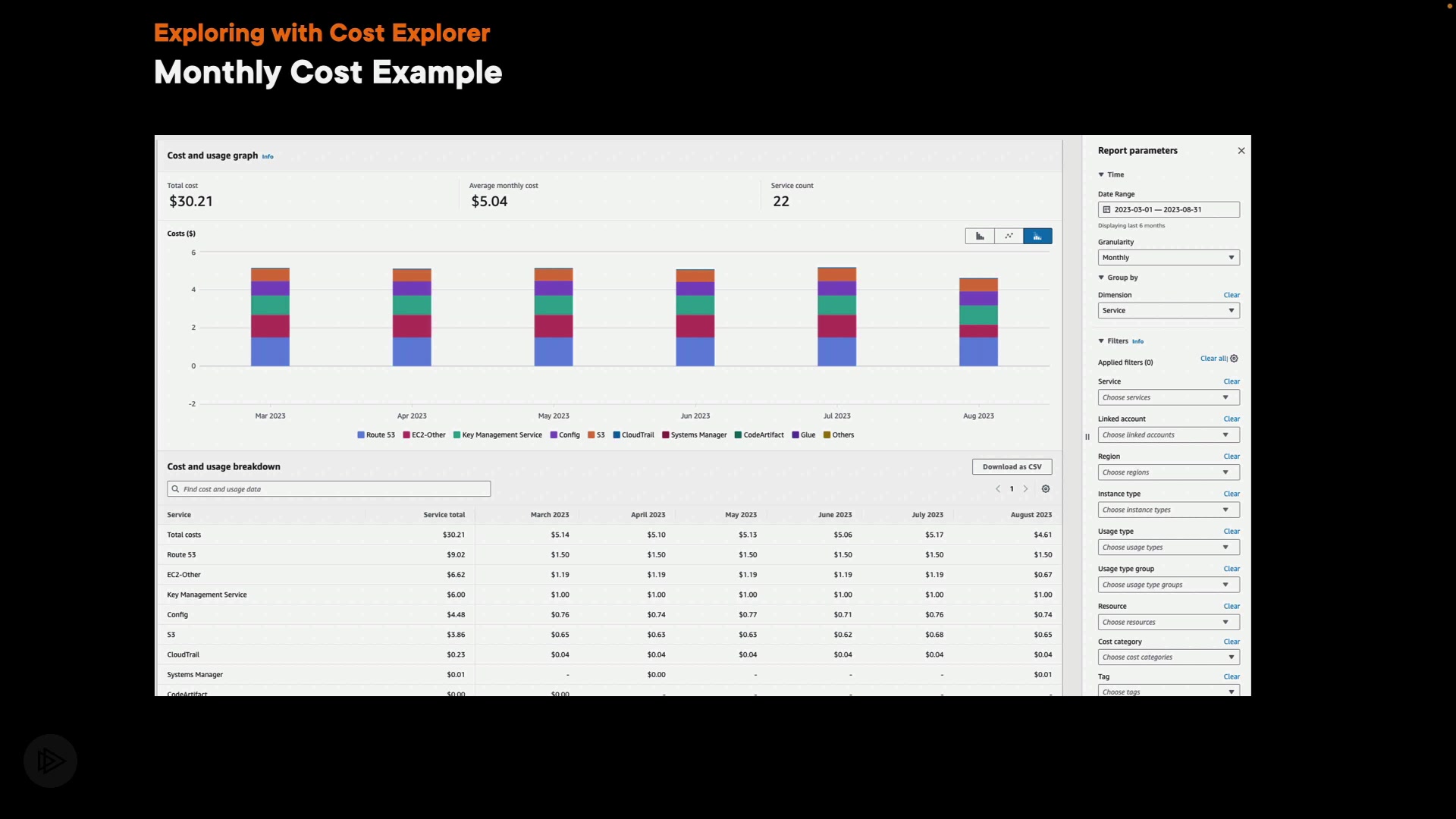The width and height of the screenshot is (1456, 819).
Task: Click the Clear all filters link
Action: pos(1213,359)
